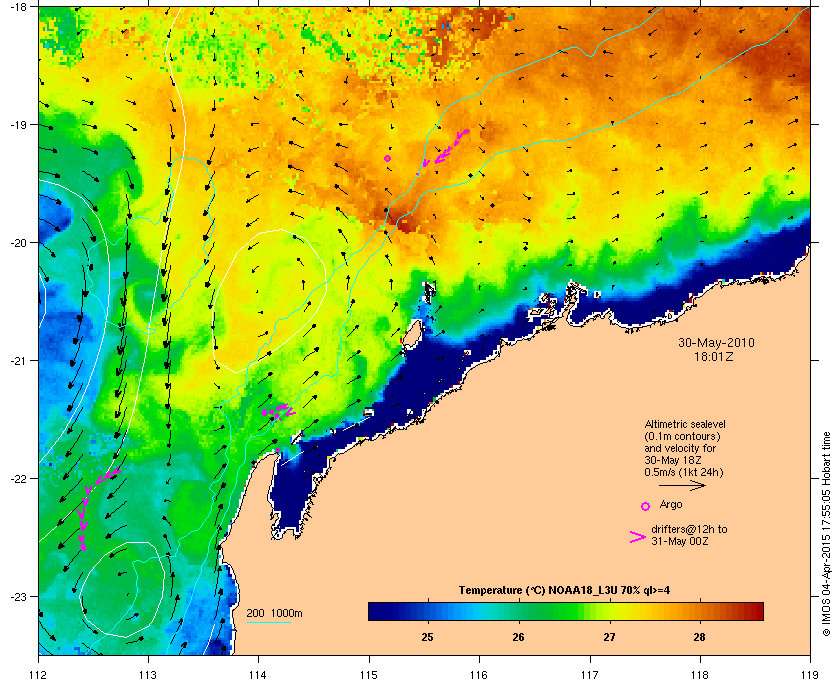The height and width of the screenshot is (680, 840).
Task: Click the magenta drifter chevron in the legend
Action: 638,537
